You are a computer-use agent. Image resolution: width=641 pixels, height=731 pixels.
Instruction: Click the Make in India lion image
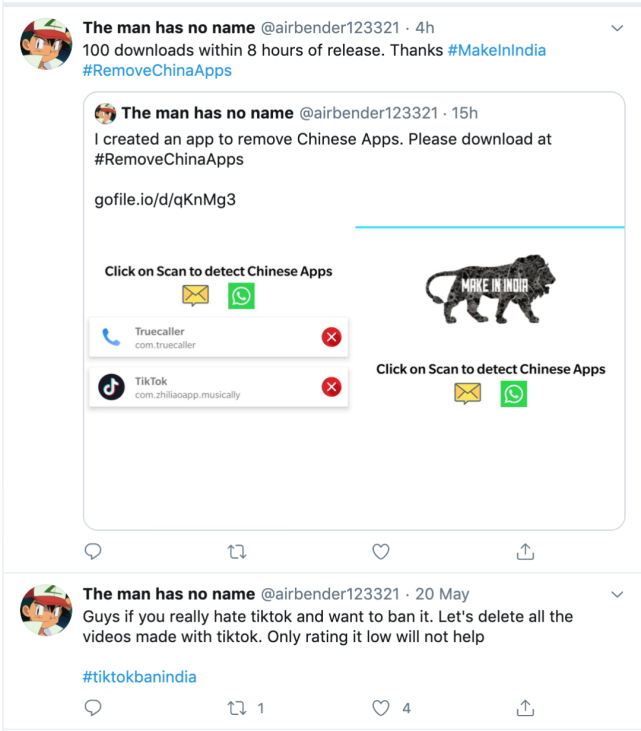[490, 289]
